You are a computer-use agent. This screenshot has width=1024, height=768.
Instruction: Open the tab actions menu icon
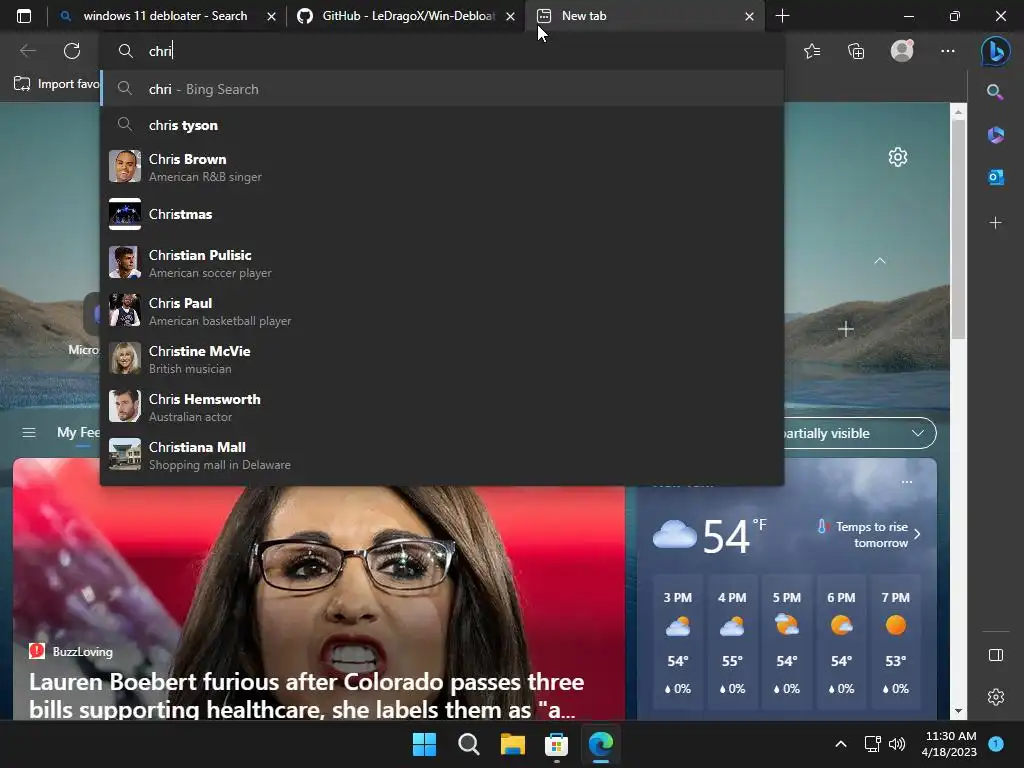(24, 16)
